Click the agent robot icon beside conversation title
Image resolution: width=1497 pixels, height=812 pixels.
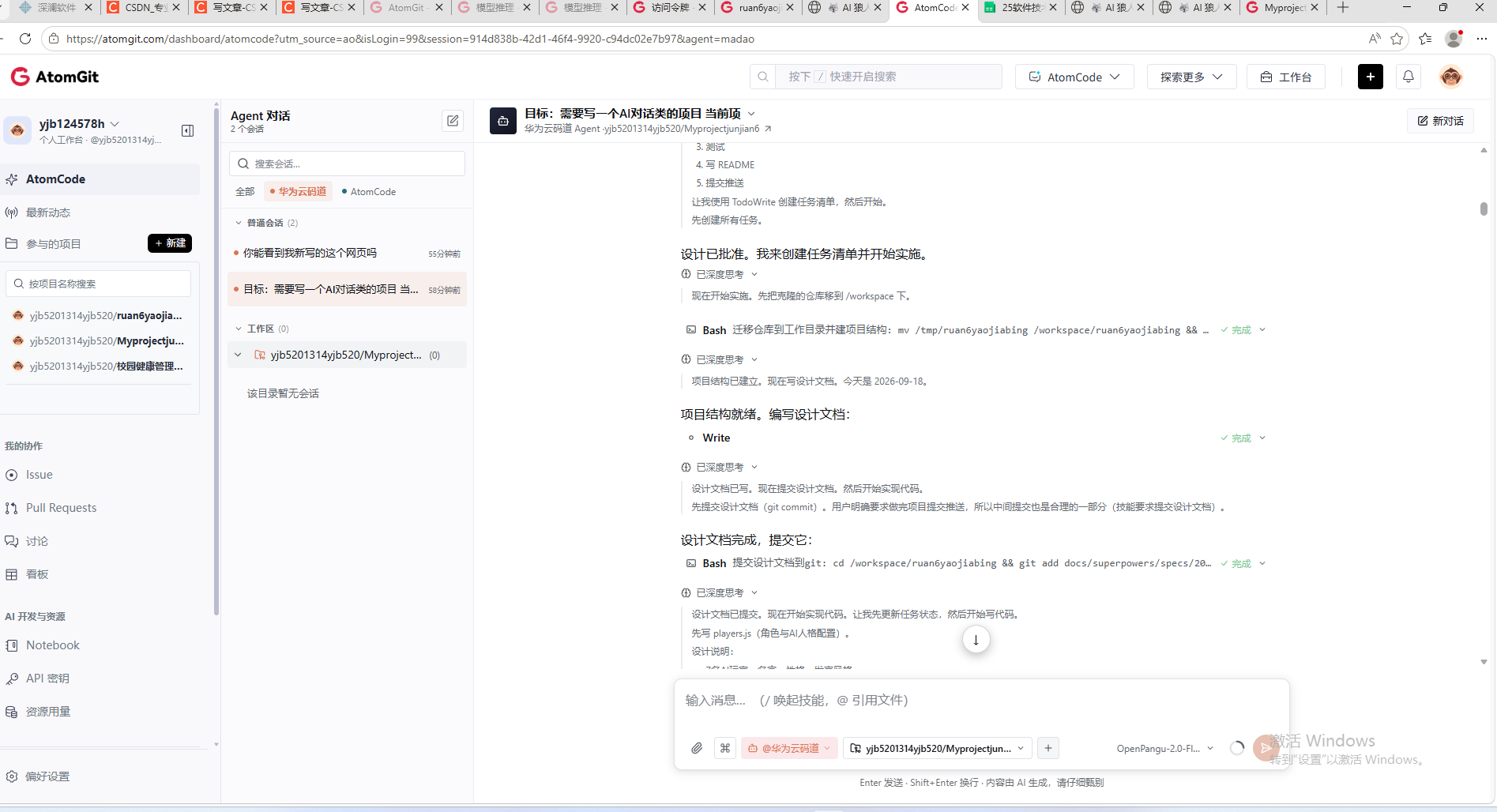coord(503,121)
